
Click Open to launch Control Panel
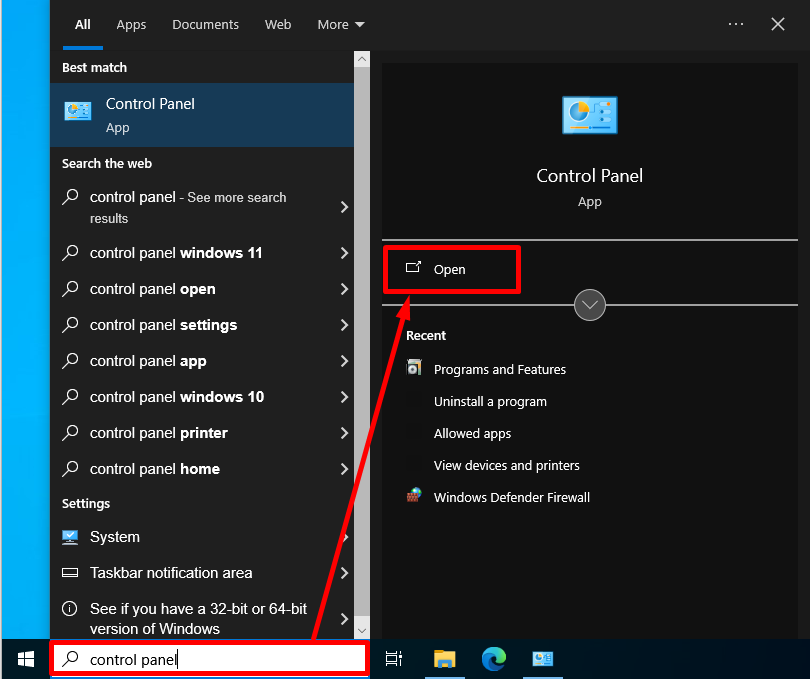[451, 269]
